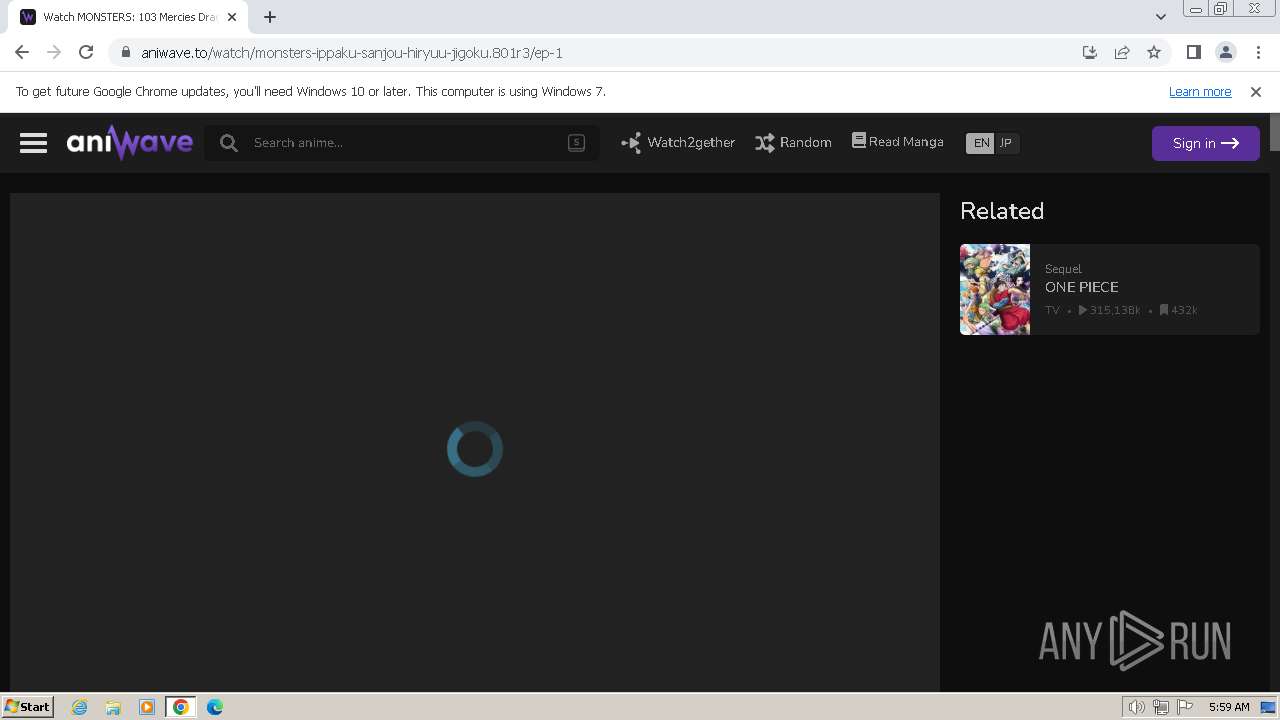
Task: Open the tab search dropdown
Action: [x=1160, y=16]
